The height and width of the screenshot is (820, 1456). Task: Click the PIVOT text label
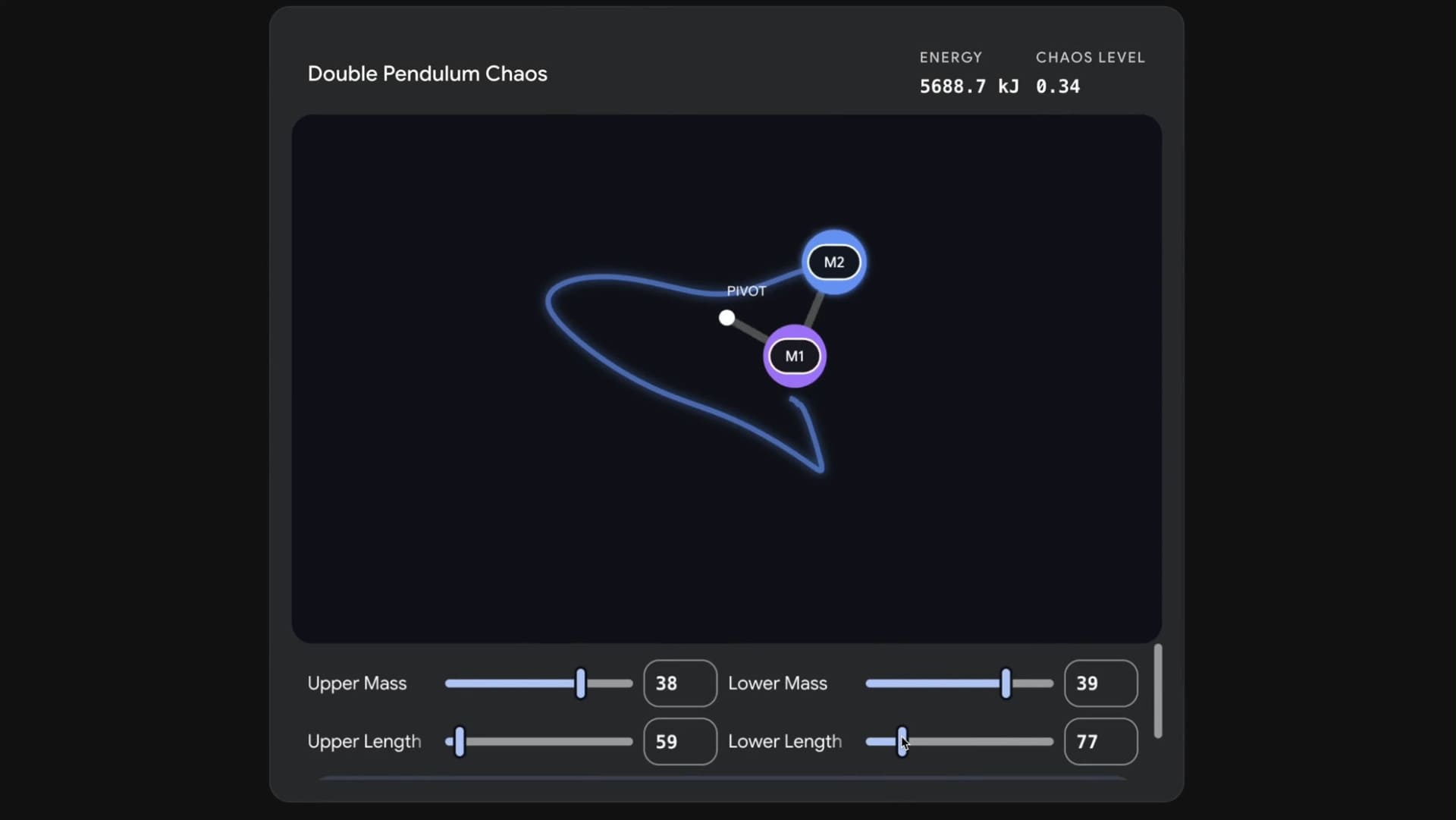(x=746, y=291)
